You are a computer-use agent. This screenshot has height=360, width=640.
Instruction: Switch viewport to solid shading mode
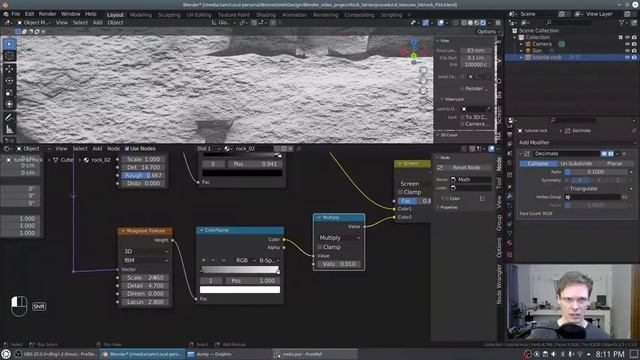(470, 23)
